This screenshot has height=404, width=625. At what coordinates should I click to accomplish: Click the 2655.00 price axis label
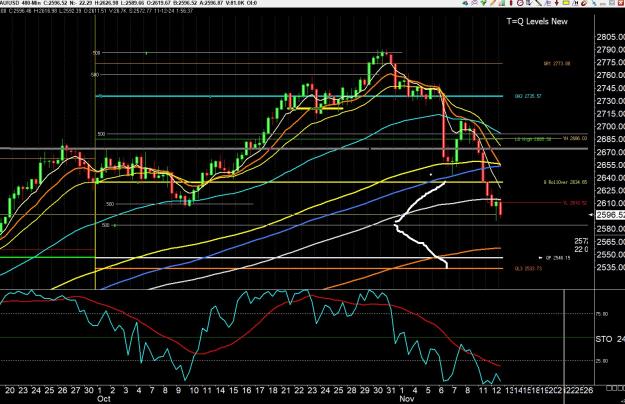point(611,165)
